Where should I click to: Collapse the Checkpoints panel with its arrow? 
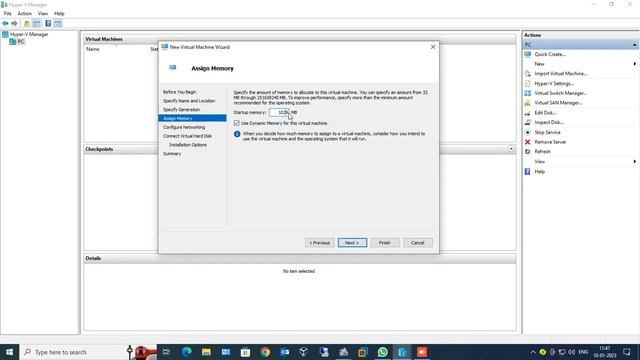(x=511, y=149)
